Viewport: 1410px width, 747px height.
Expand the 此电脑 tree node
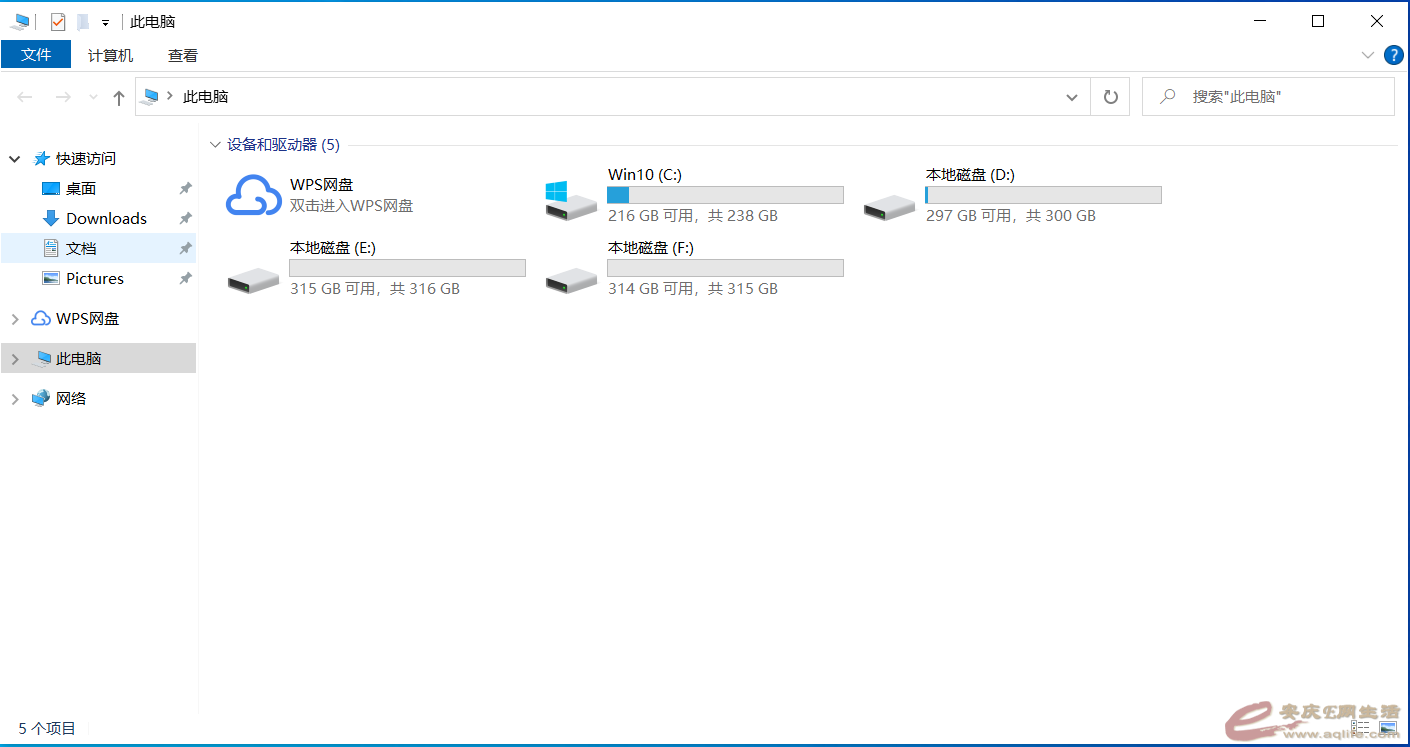(15, 359)
